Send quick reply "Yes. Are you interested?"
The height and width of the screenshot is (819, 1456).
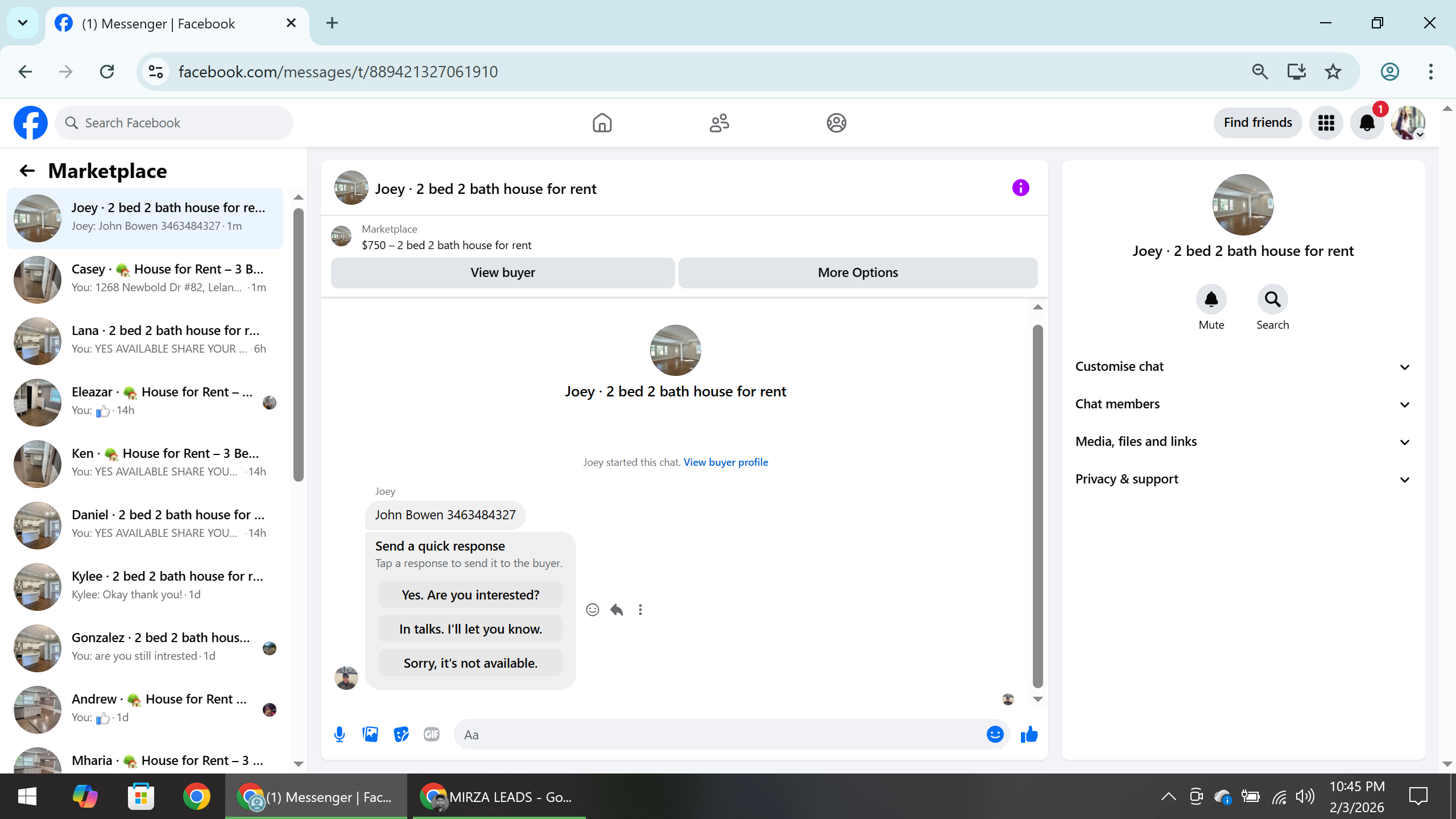pyautogui.click(x=470, y=595)
